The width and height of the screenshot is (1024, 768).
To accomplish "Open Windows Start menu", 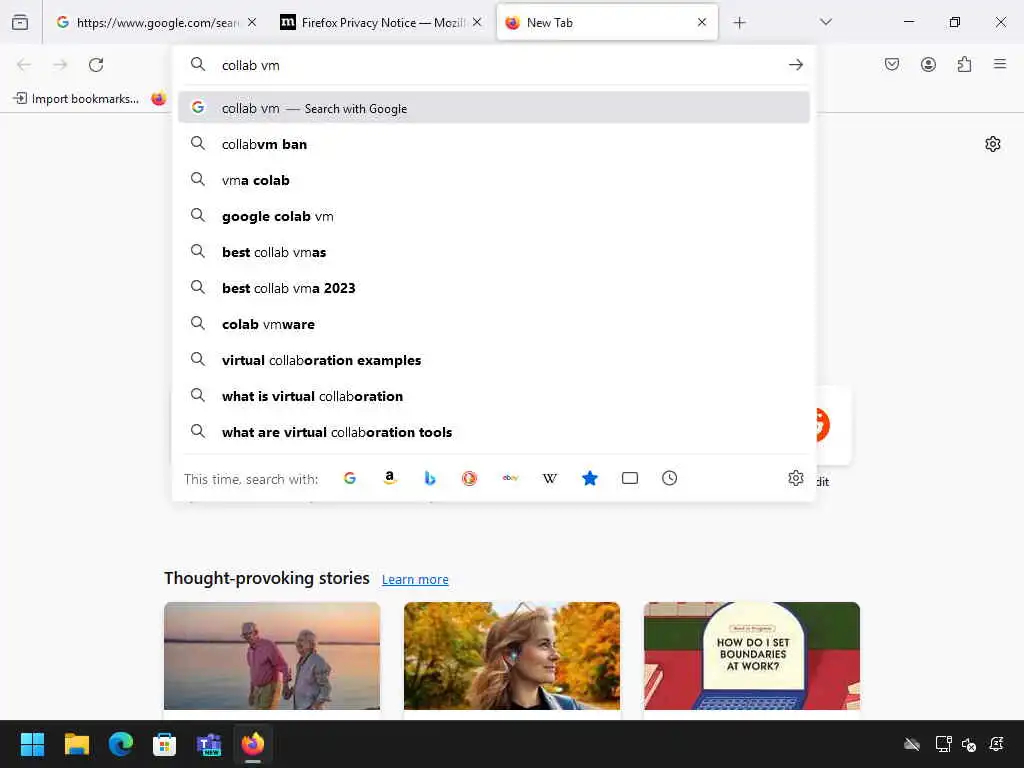I will [32, 744].
